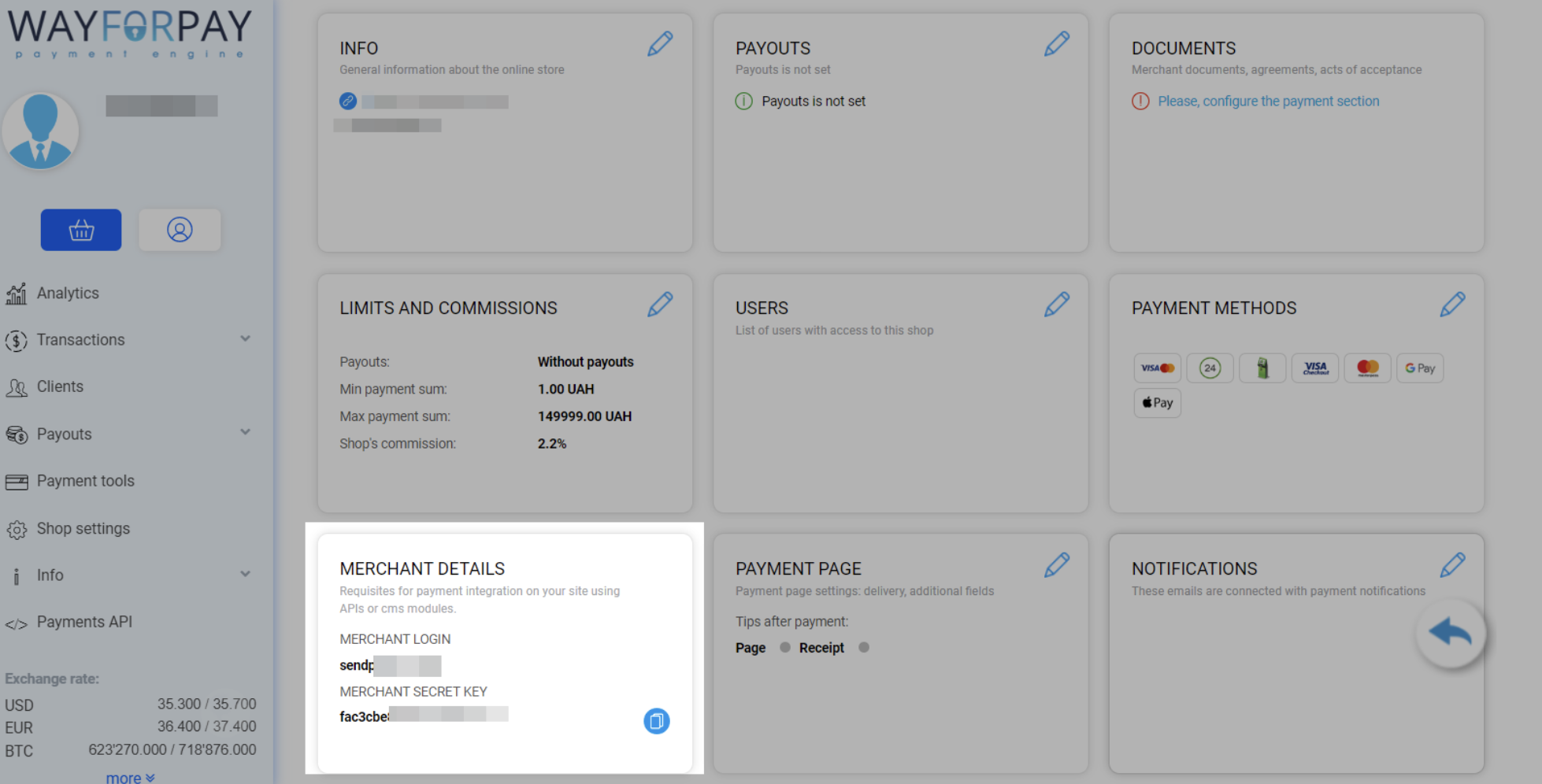Viewport: 1542px width, 784px height.
Task: Switch to the shop basket view
Action: (x=81, y=230)
